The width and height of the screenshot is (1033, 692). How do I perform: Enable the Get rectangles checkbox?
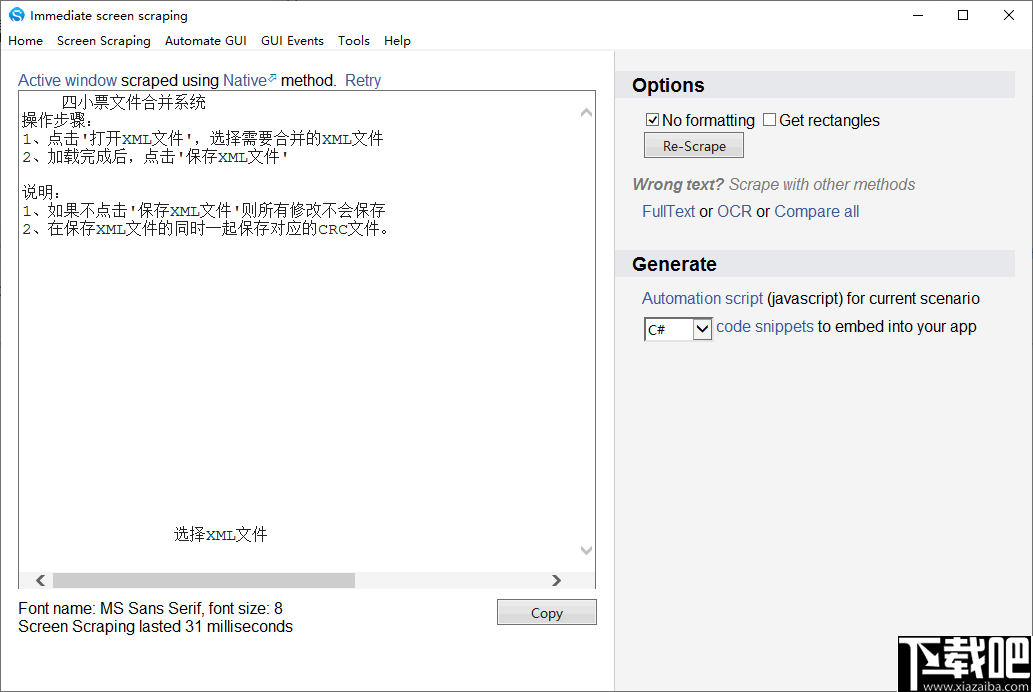(x=769, y=119)
